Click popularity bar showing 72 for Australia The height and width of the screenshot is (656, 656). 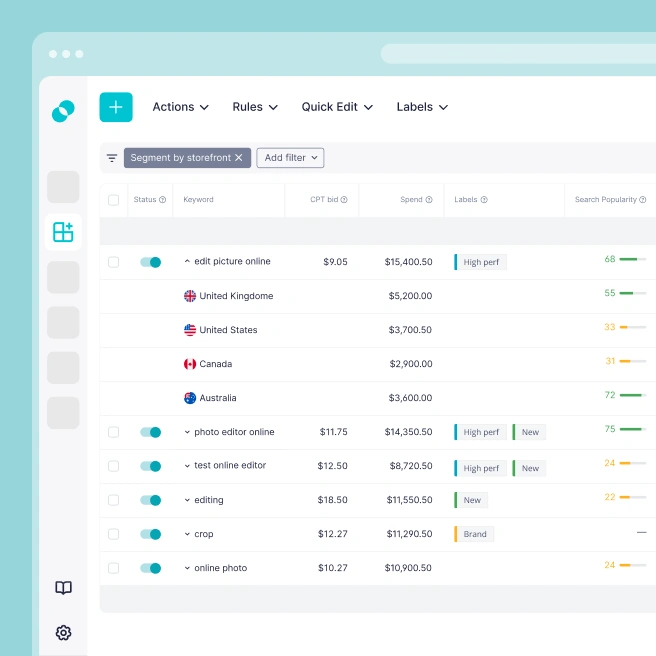633,395
